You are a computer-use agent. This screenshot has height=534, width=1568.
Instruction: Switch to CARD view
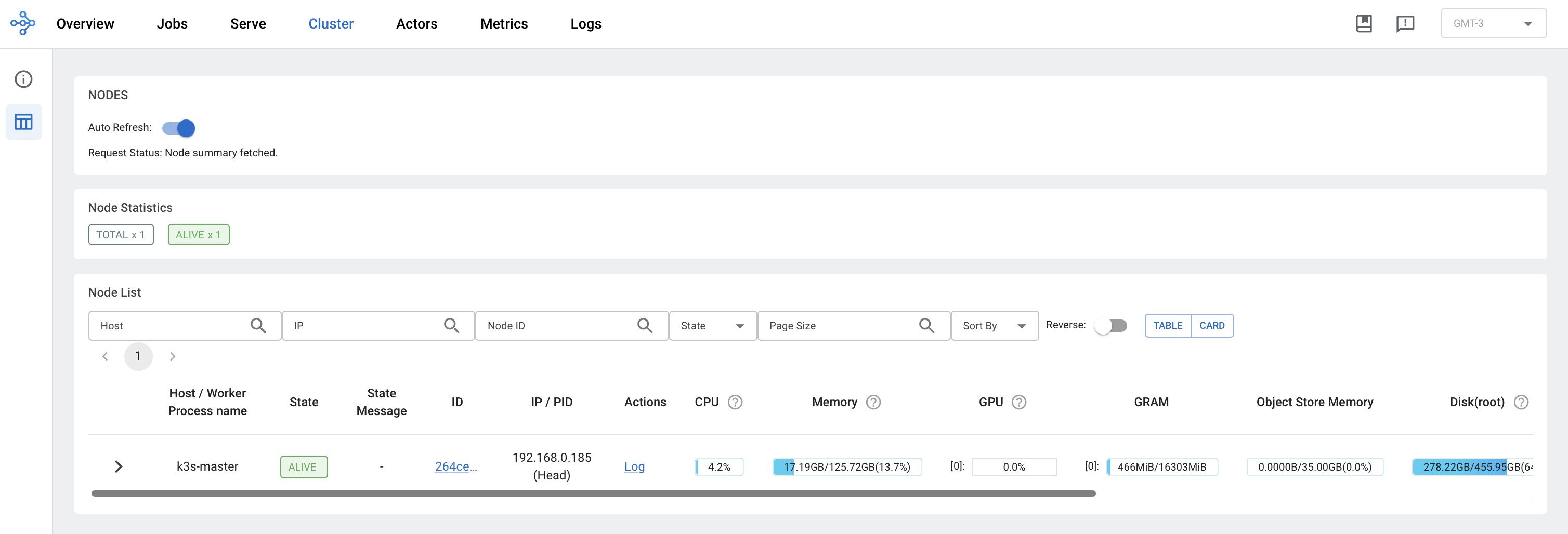point(1211,325)
